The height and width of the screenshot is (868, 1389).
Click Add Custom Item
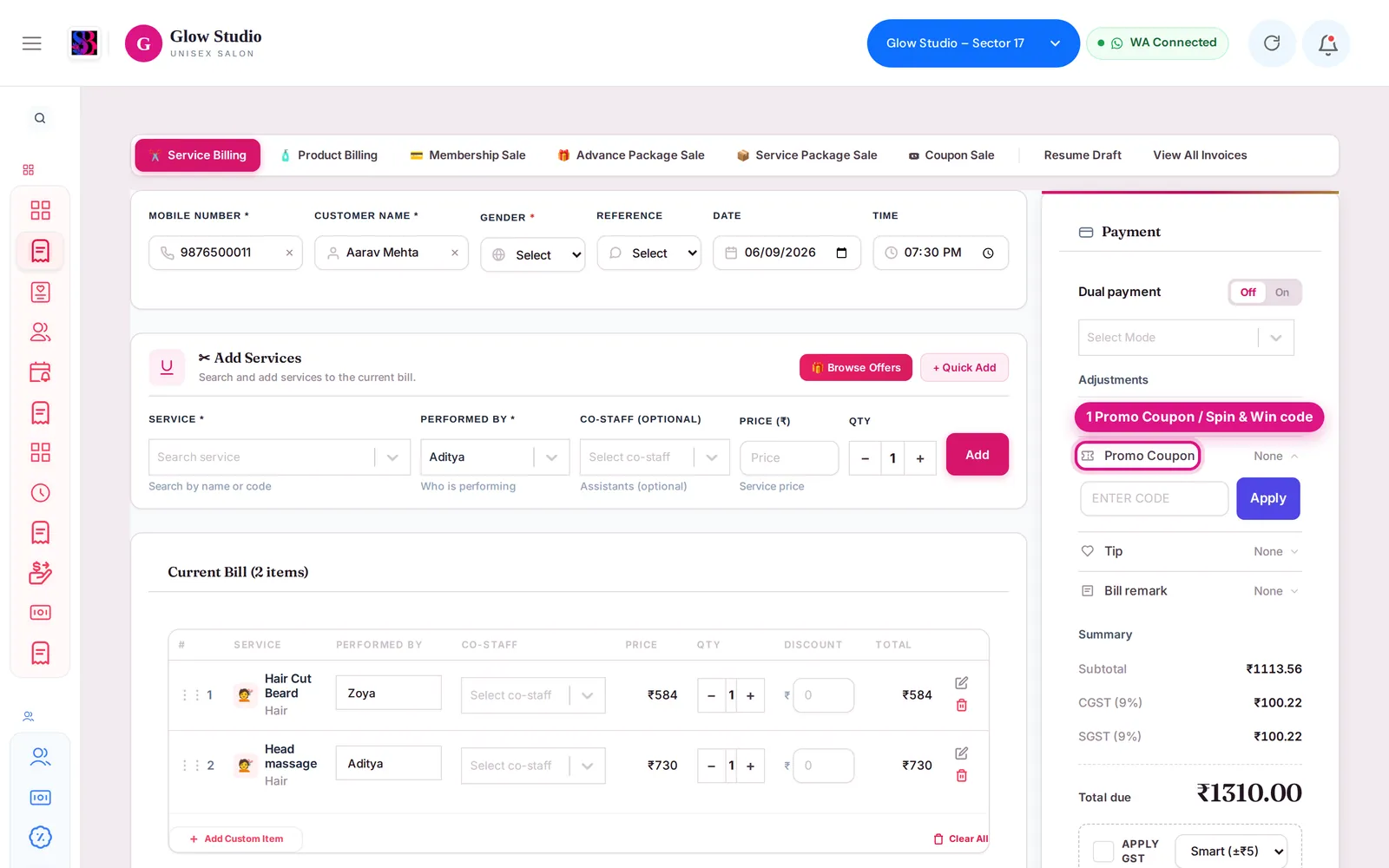236,838
